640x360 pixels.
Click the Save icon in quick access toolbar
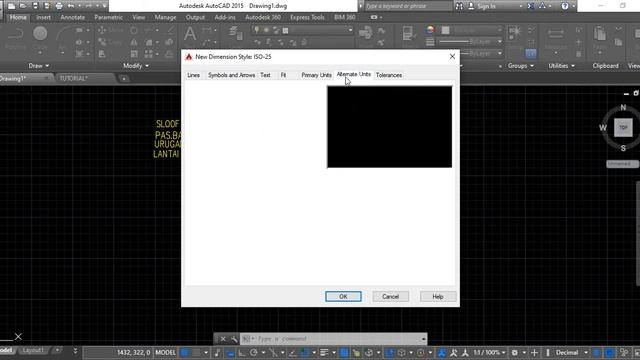(x=35, y=6)
